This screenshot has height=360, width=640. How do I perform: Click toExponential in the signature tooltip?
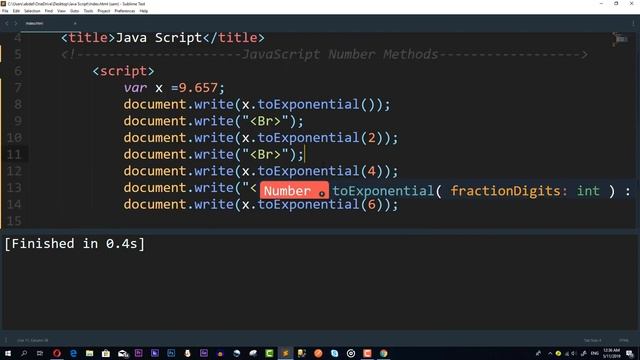pos(383,191)
